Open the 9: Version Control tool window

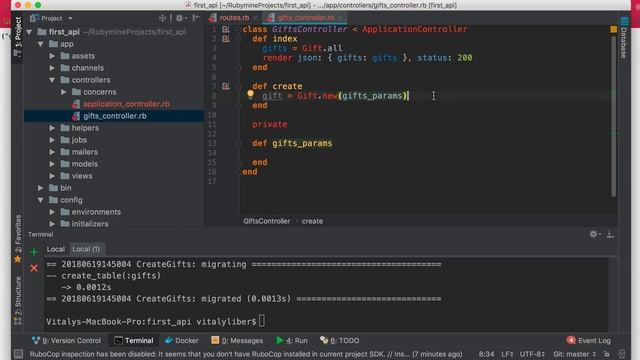(66, 340)
